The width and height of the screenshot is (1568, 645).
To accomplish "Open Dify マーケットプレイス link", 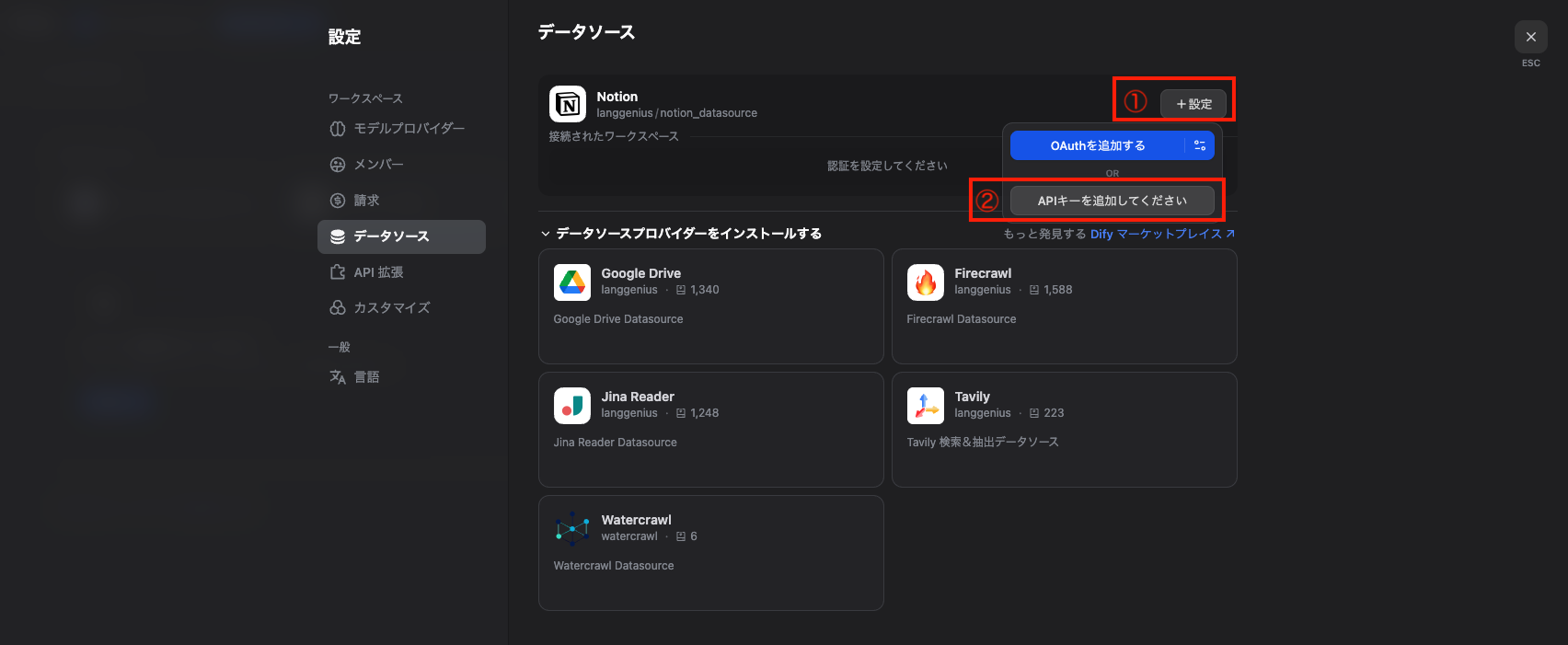I will [1163, 234].
